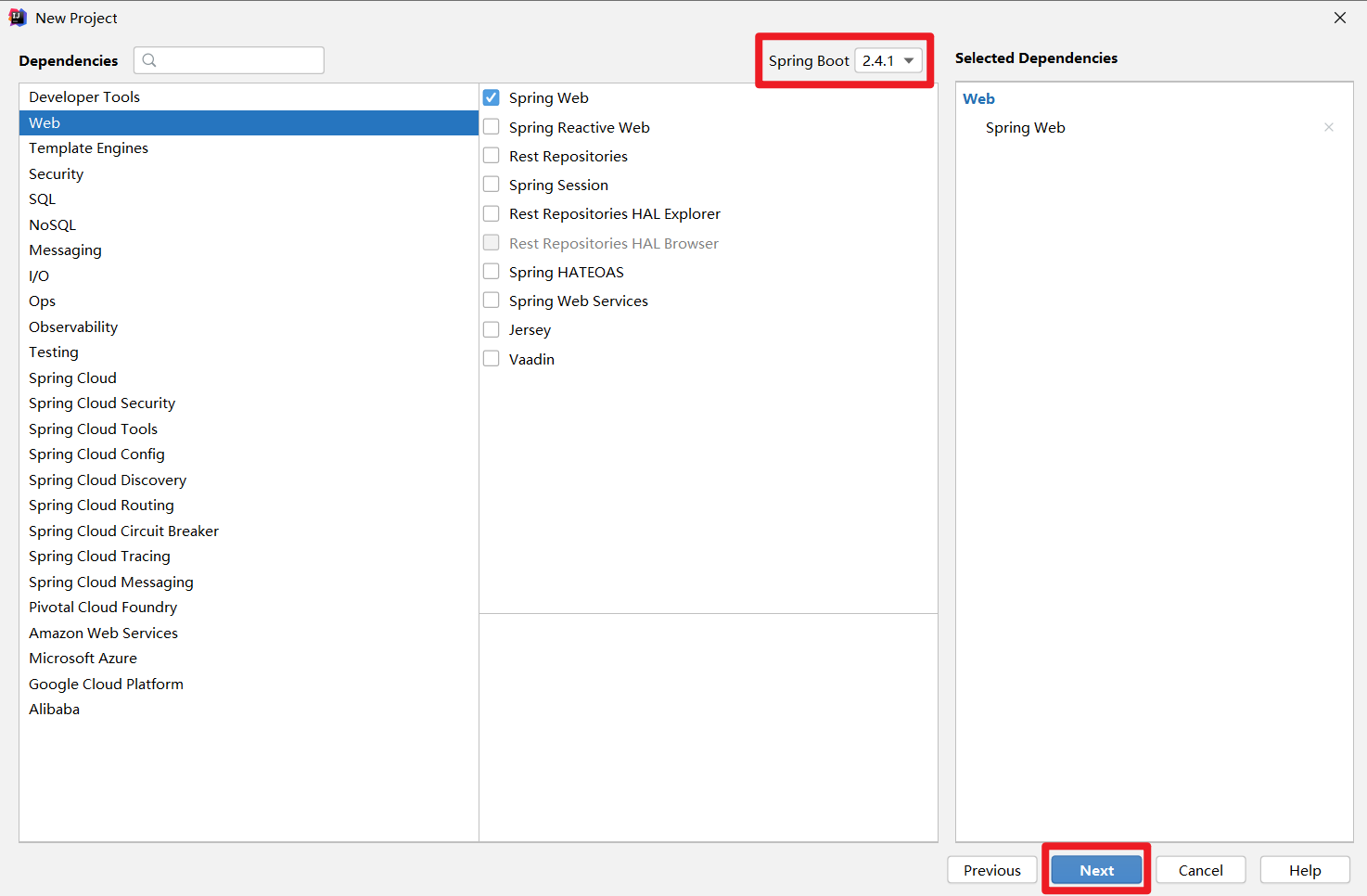The image size is (1367, 896).
Task: Open the Spring Boot version dropdown
Action: (x=888, y=60)
